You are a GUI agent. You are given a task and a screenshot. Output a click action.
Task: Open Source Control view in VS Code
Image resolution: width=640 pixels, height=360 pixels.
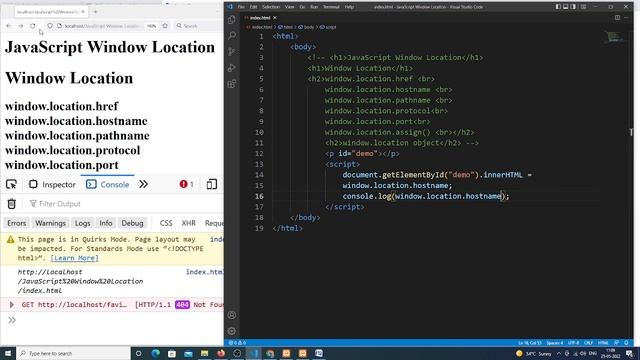click(x=232, y=52)
